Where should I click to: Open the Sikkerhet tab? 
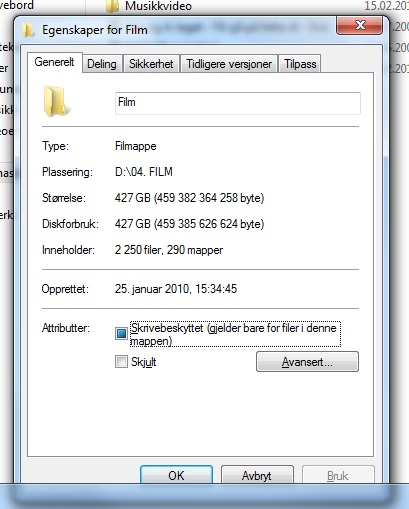151,64
